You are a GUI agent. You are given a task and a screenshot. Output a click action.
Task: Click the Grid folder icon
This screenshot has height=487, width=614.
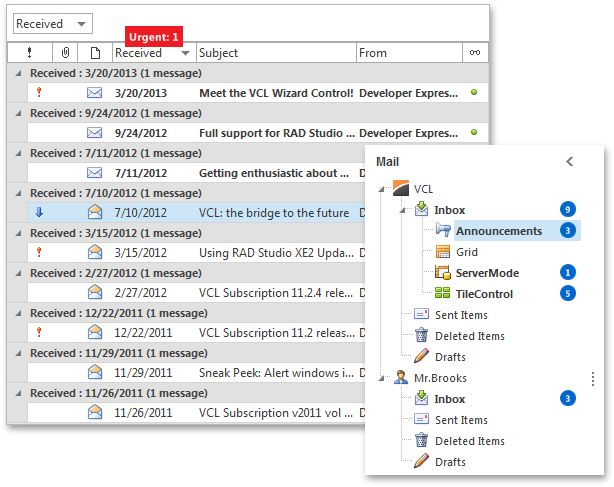pos(443,252)
